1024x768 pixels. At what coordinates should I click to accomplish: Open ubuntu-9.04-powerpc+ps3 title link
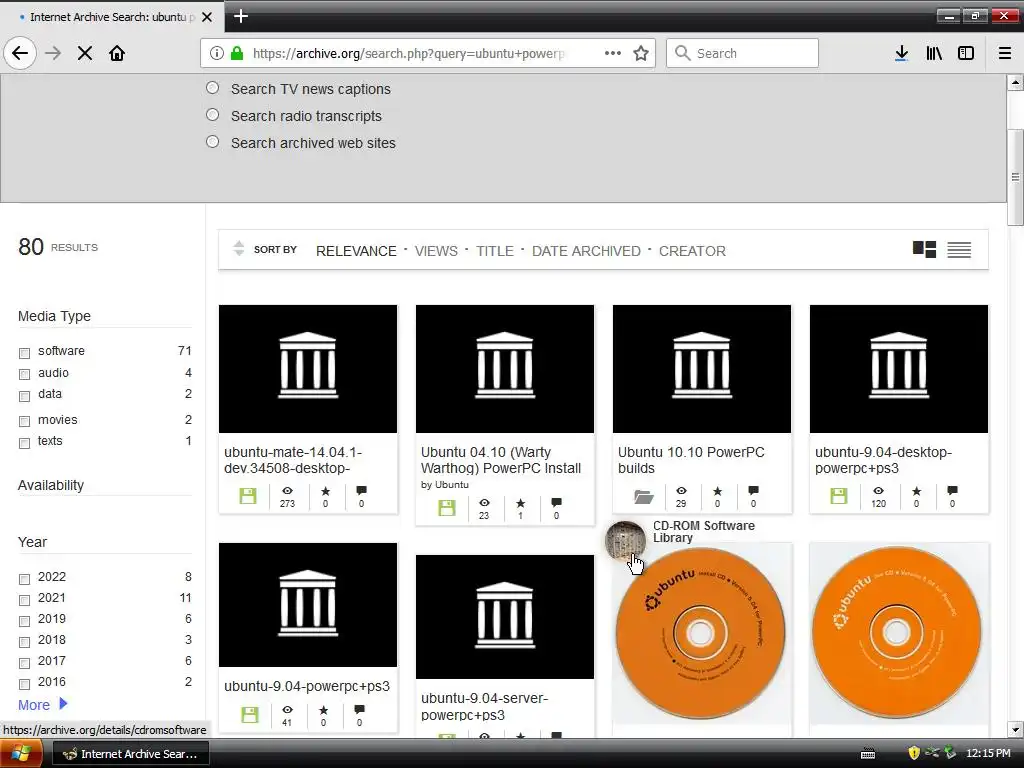(x=307, y=686)
